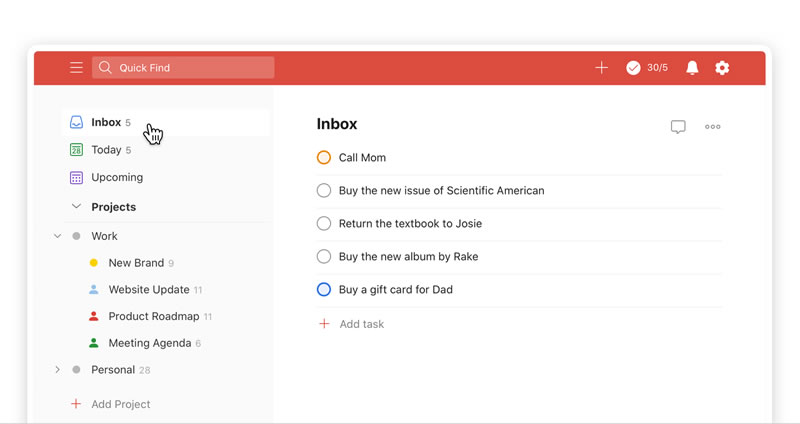Check off Return the textbook to Josie
The width and height of the screenshot is (800, 424).
[323, 224]
